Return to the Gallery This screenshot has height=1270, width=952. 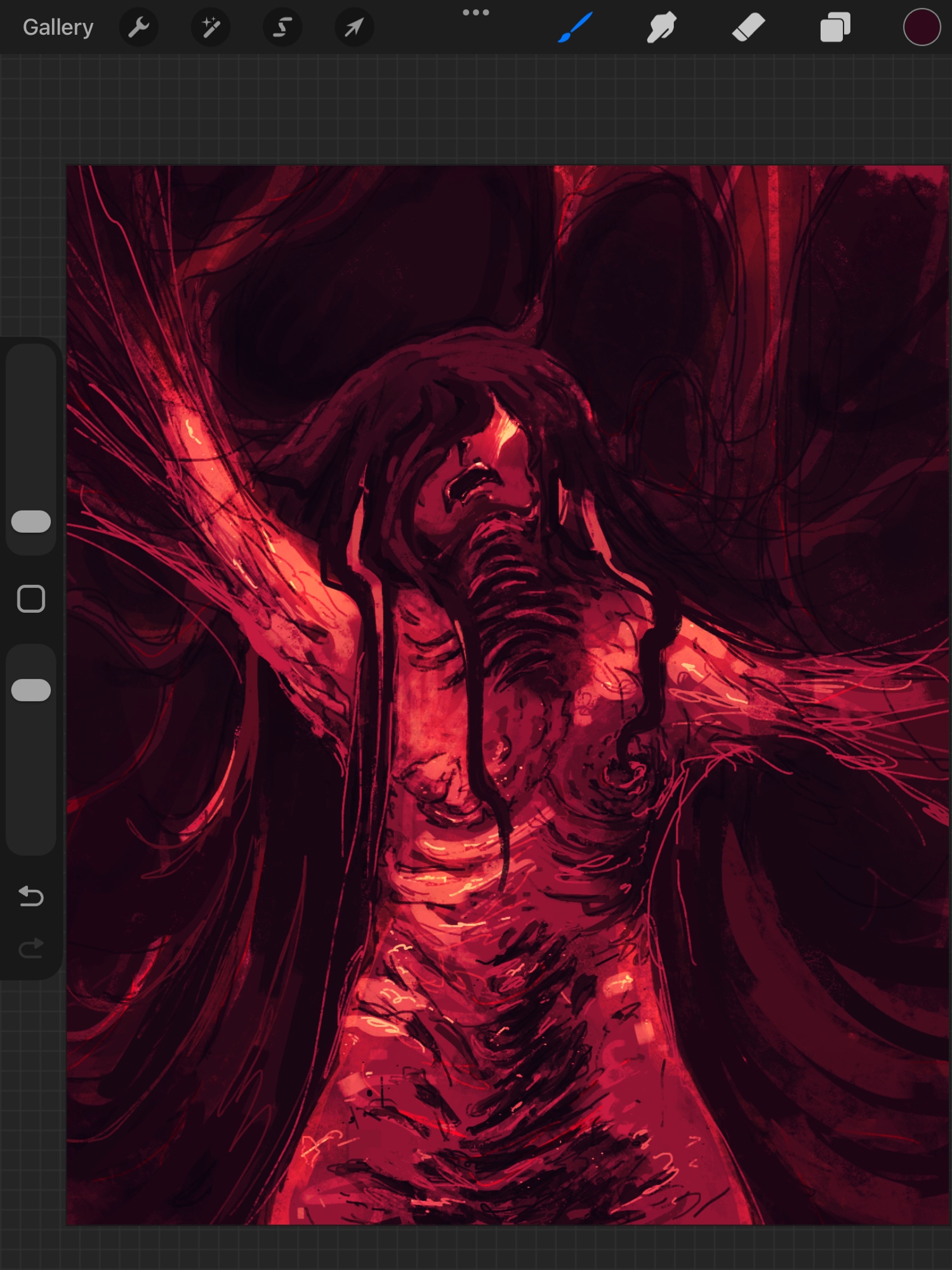tap(58, 27)
